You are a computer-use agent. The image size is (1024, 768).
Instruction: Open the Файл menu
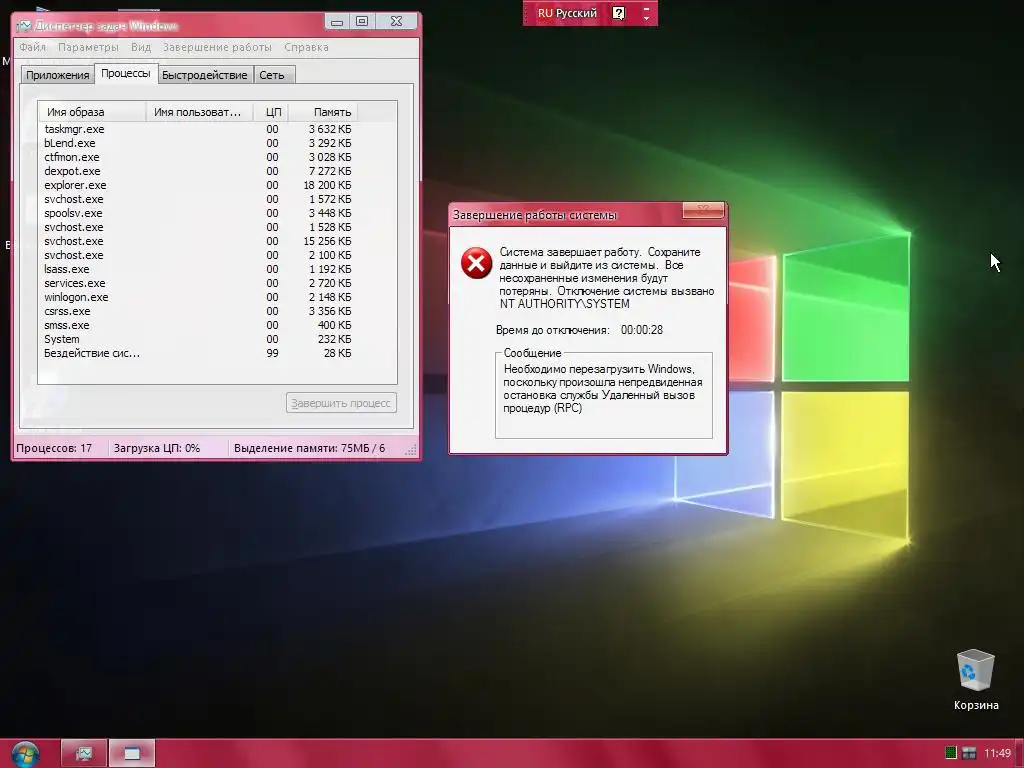[33, 47]
